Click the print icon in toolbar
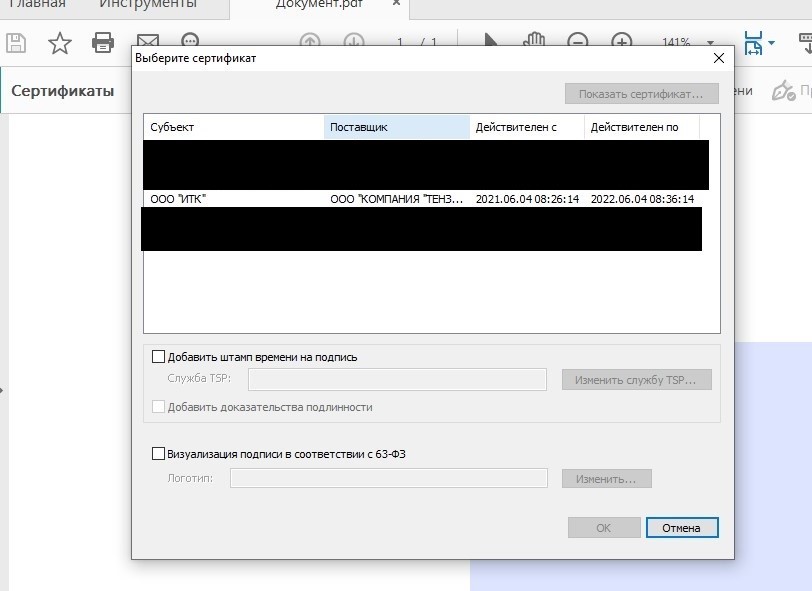Viewport: 812px width, 591px height. coord(103,43)
